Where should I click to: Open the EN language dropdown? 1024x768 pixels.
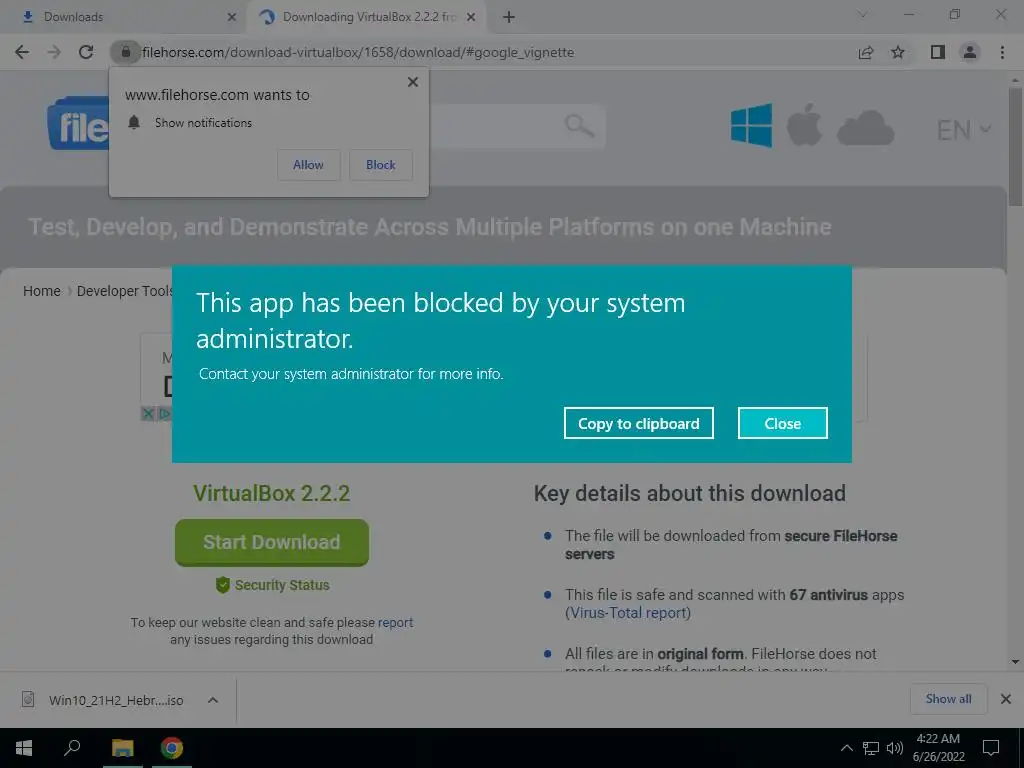[x=964, y=130]
